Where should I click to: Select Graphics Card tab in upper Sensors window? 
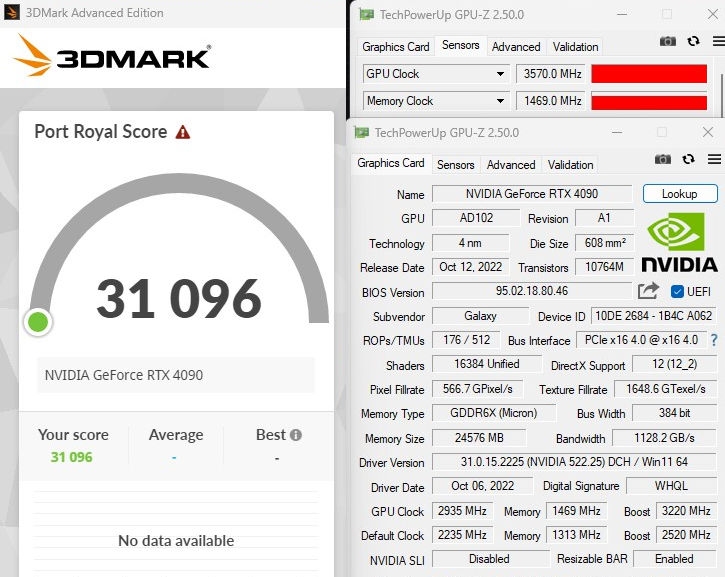[x=396, y=47]
